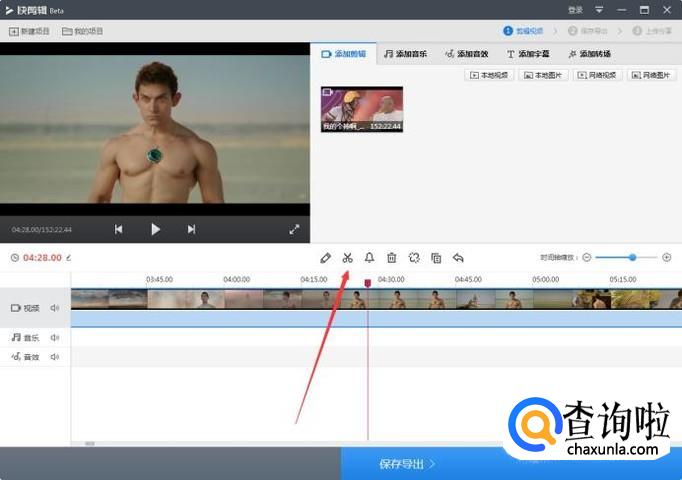Zoom in timeline with plus icon

click(667, 258)
